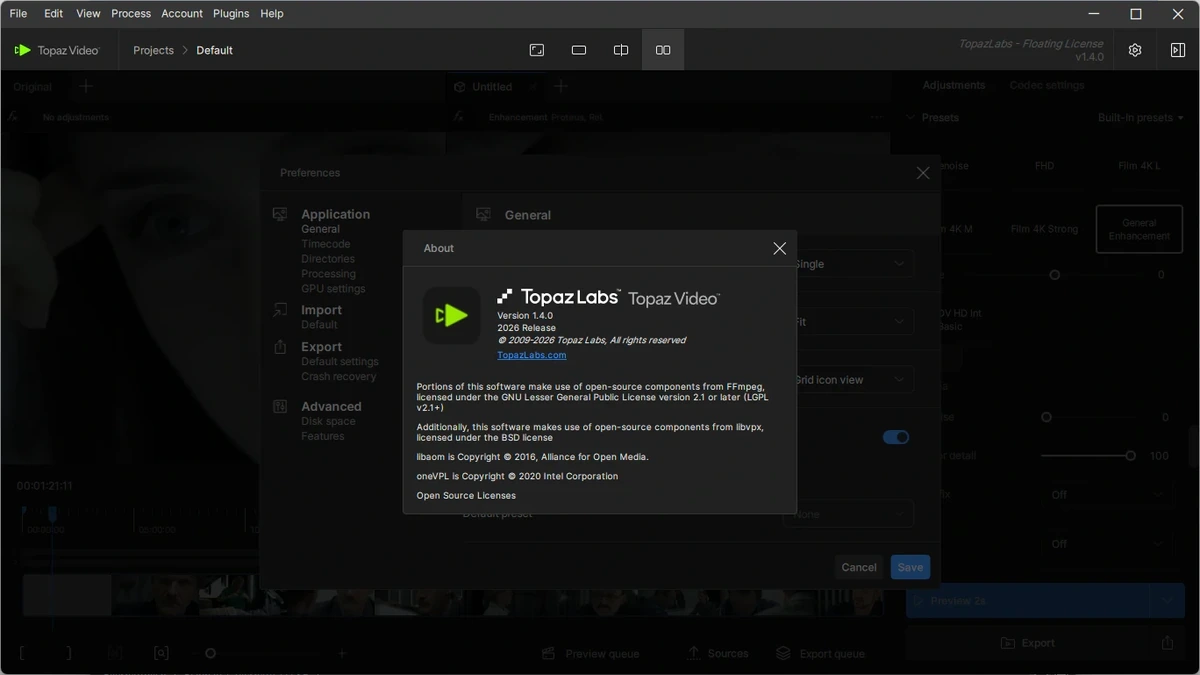
Task: Select Directories in Preferences sidebar
Action: 328,259
